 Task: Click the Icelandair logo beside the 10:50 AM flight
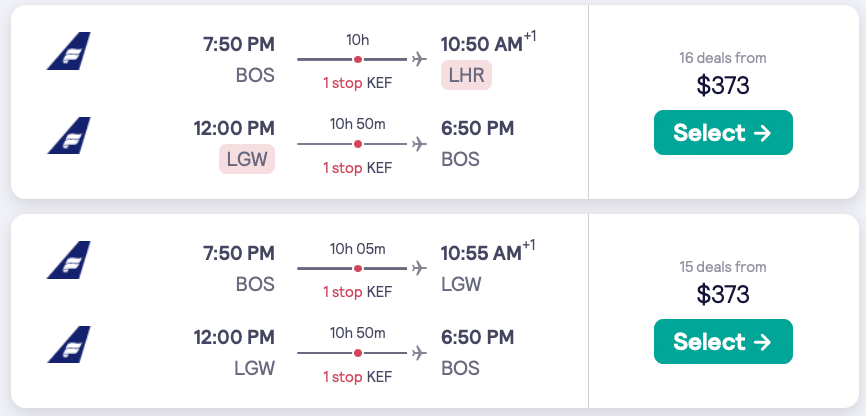68,51
